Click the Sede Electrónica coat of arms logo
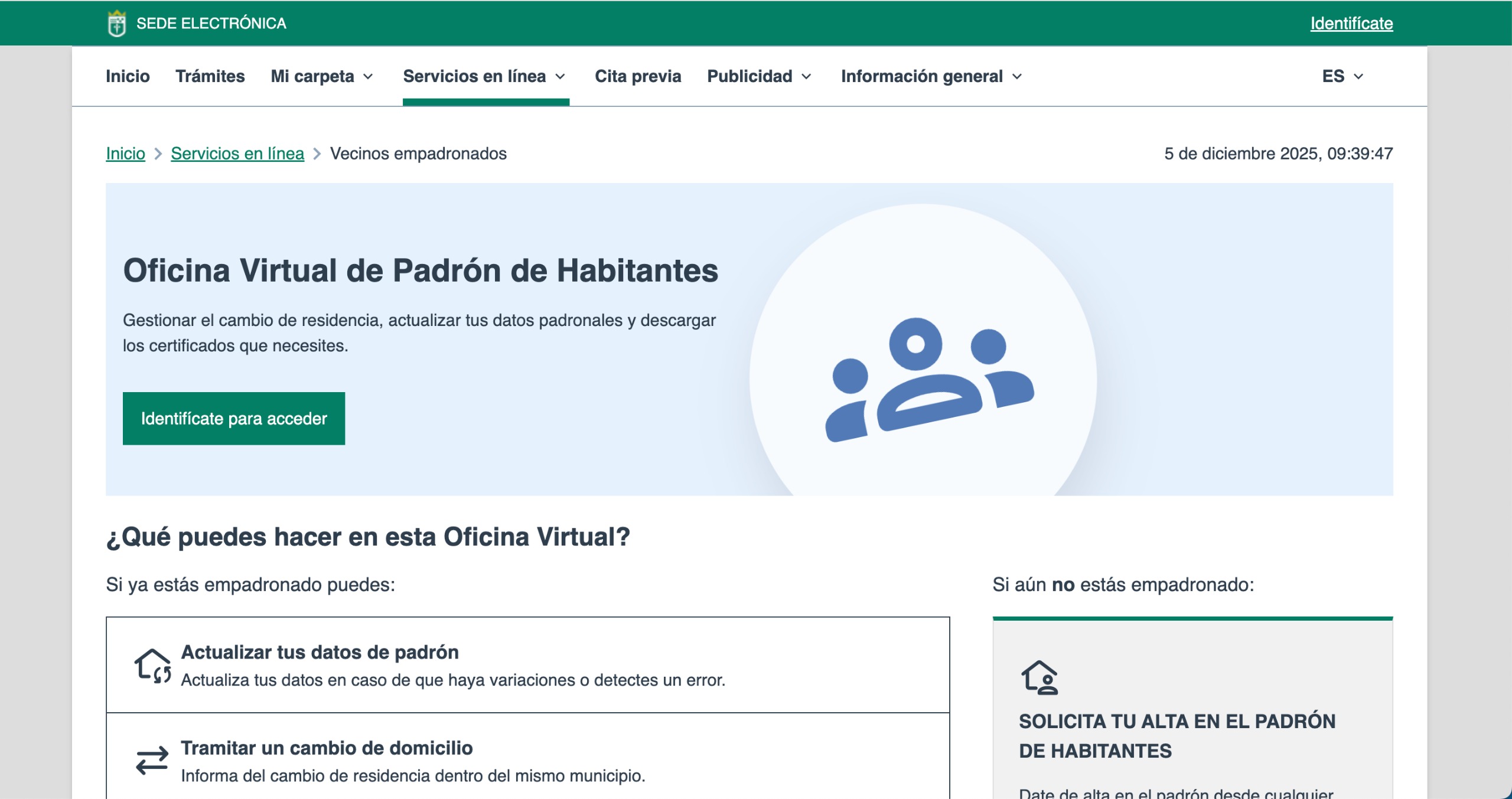 pyautogui.click(x=117, y=24)
